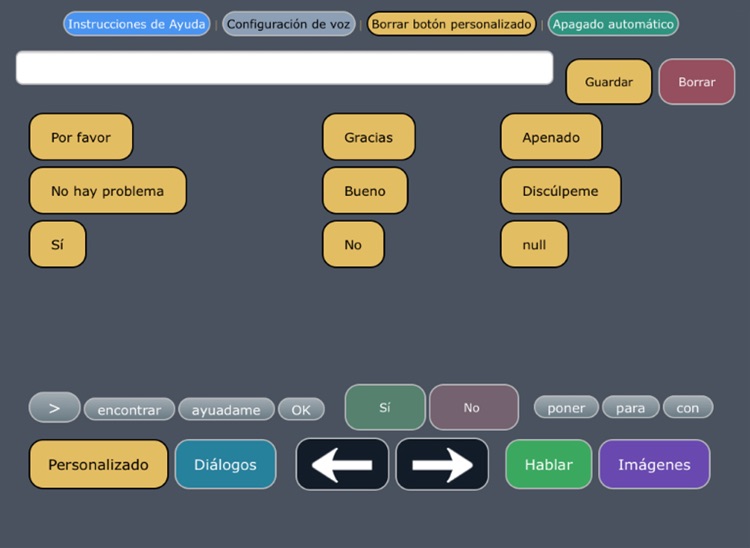
Task: Select the word encontrar
Action: pyautogui.click(x=129, y=409)
